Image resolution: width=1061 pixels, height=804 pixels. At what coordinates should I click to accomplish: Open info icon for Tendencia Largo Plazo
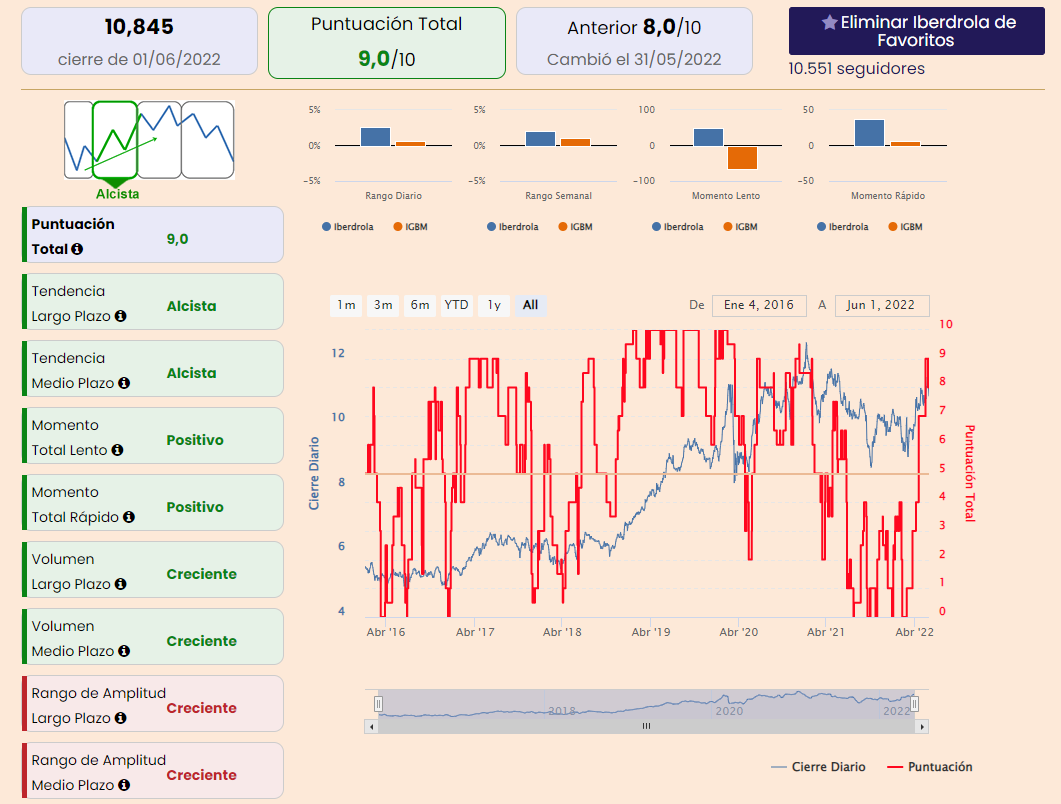(120, 316)
